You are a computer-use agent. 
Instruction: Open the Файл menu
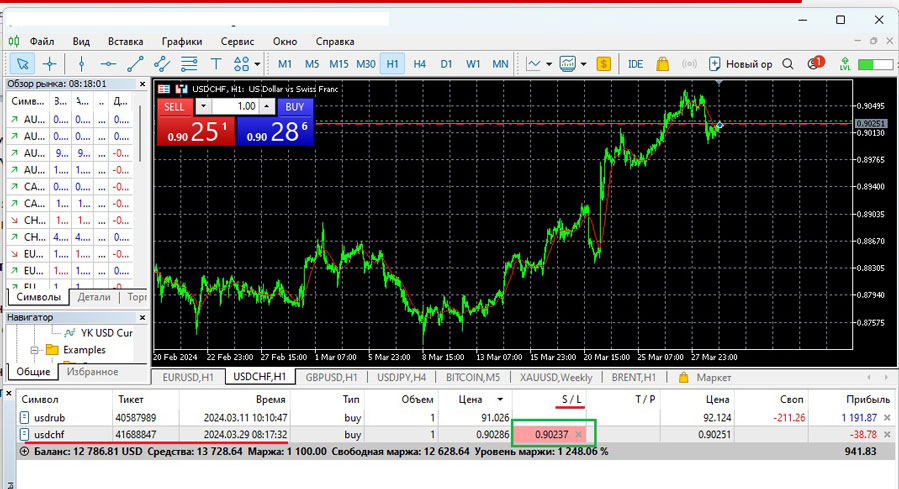click(42, 41)
